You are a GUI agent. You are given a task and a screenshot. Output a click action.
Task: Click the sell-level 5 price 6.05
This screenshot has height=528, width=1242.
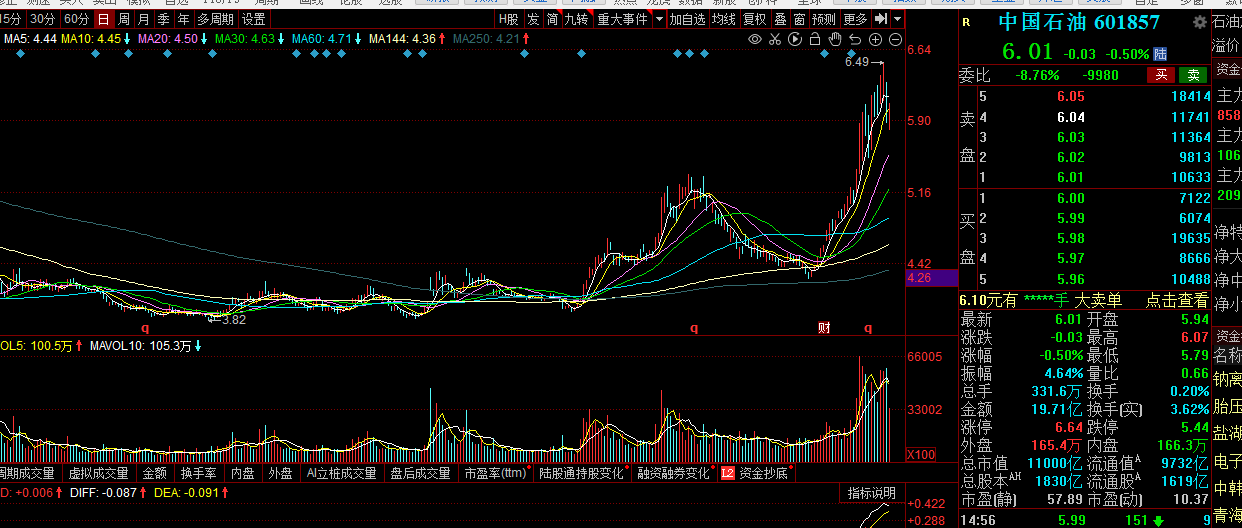[1070, 97]
